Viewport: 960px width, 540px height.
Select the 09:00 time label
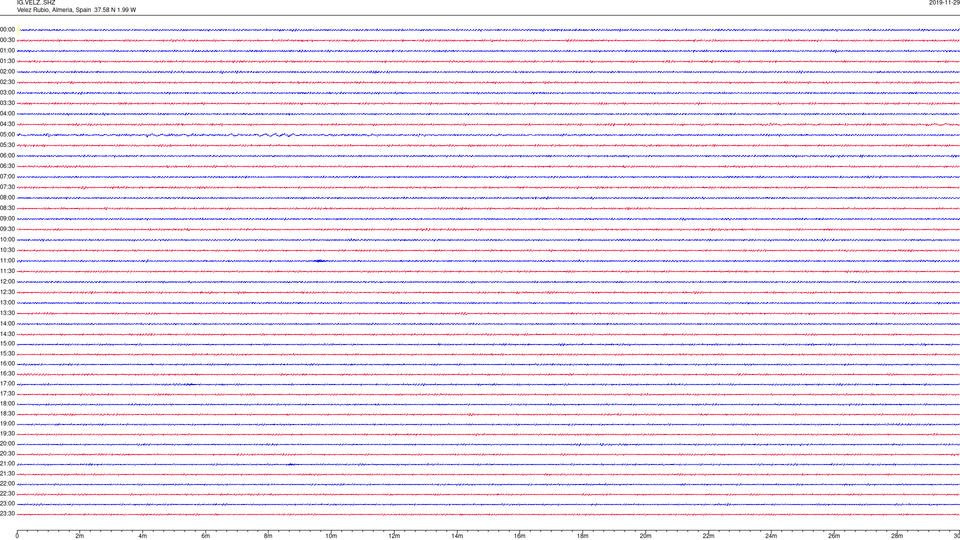pyautogui.click(x=7, y=219)
